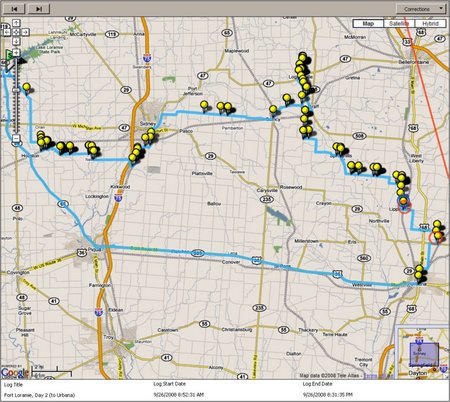Zoom in with the plus button
Viewport: 450px width, 402px height.
tap(16, 52)
